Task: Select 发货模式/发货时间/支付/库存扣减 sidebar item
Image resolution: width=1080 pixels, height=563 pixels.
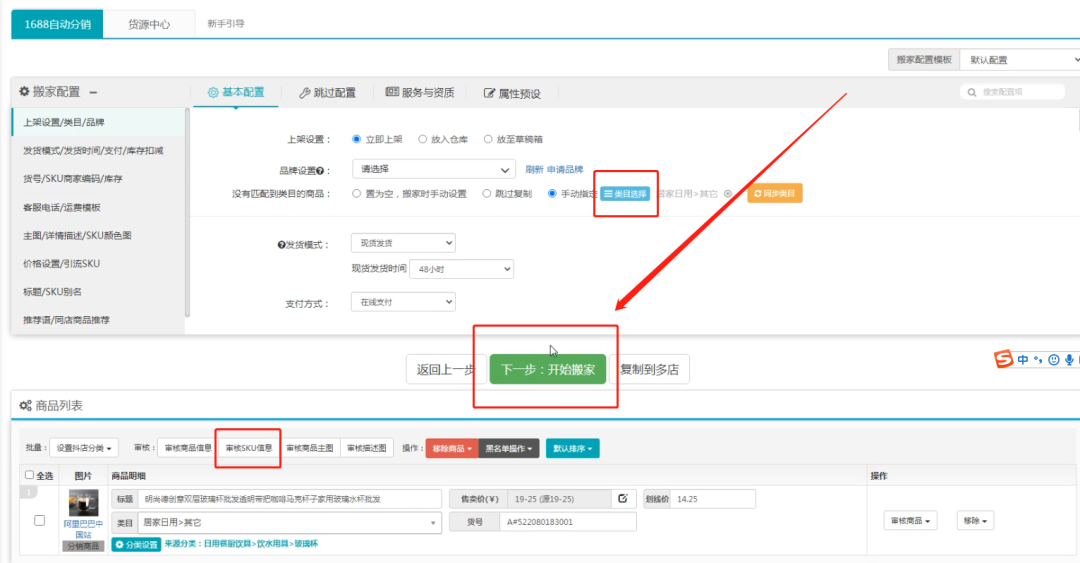Action: click(98, 150)
